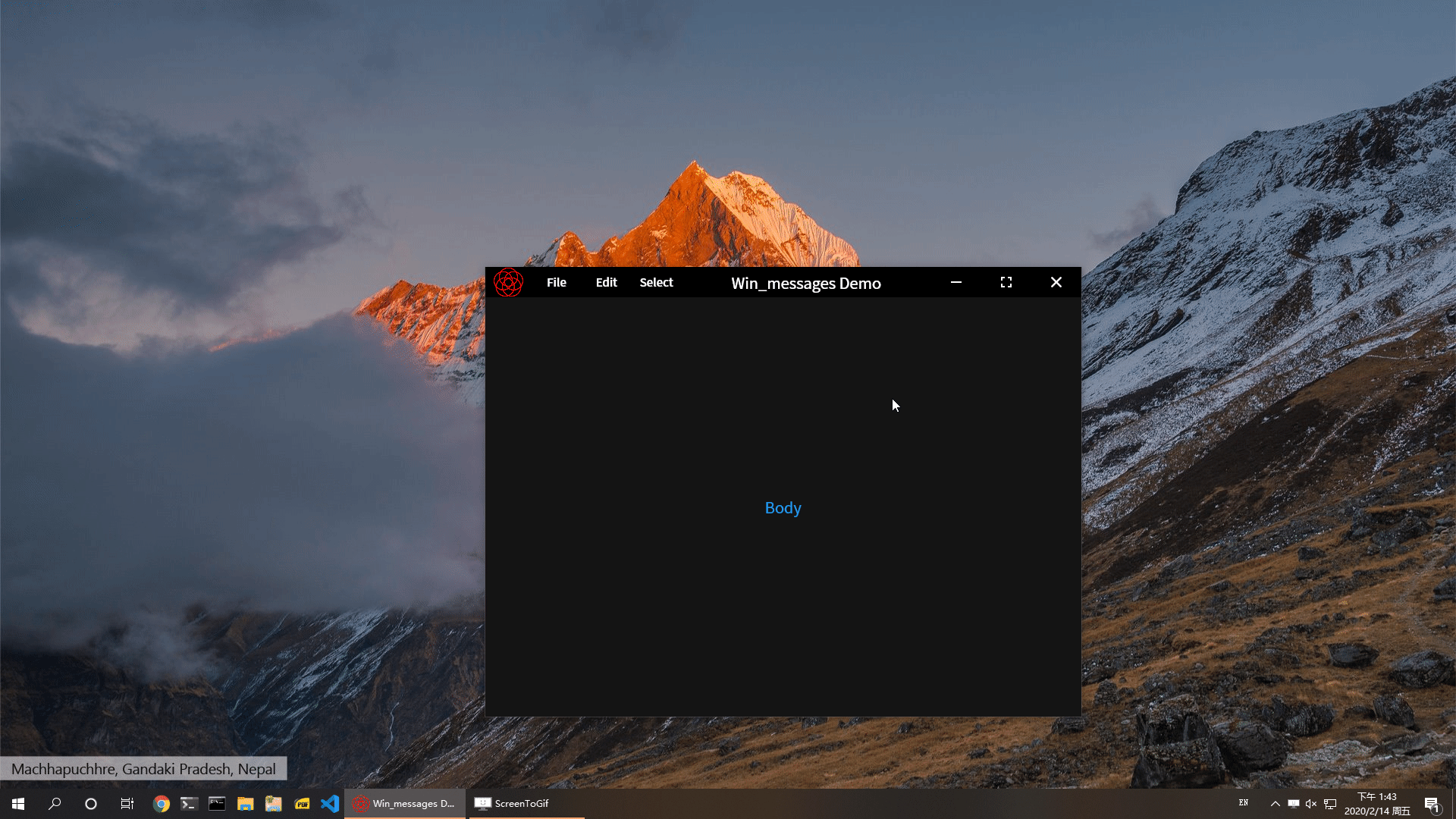This screenshot has width=1456, height=819.
Task: Switch the EN input language indicator
Action: pos(1244,803)
